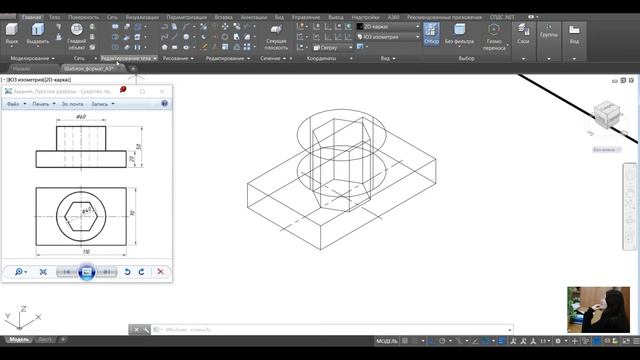Switch to the Вывод ribbon tab
This screenshot has width=640, height=360.
point(336,17)
